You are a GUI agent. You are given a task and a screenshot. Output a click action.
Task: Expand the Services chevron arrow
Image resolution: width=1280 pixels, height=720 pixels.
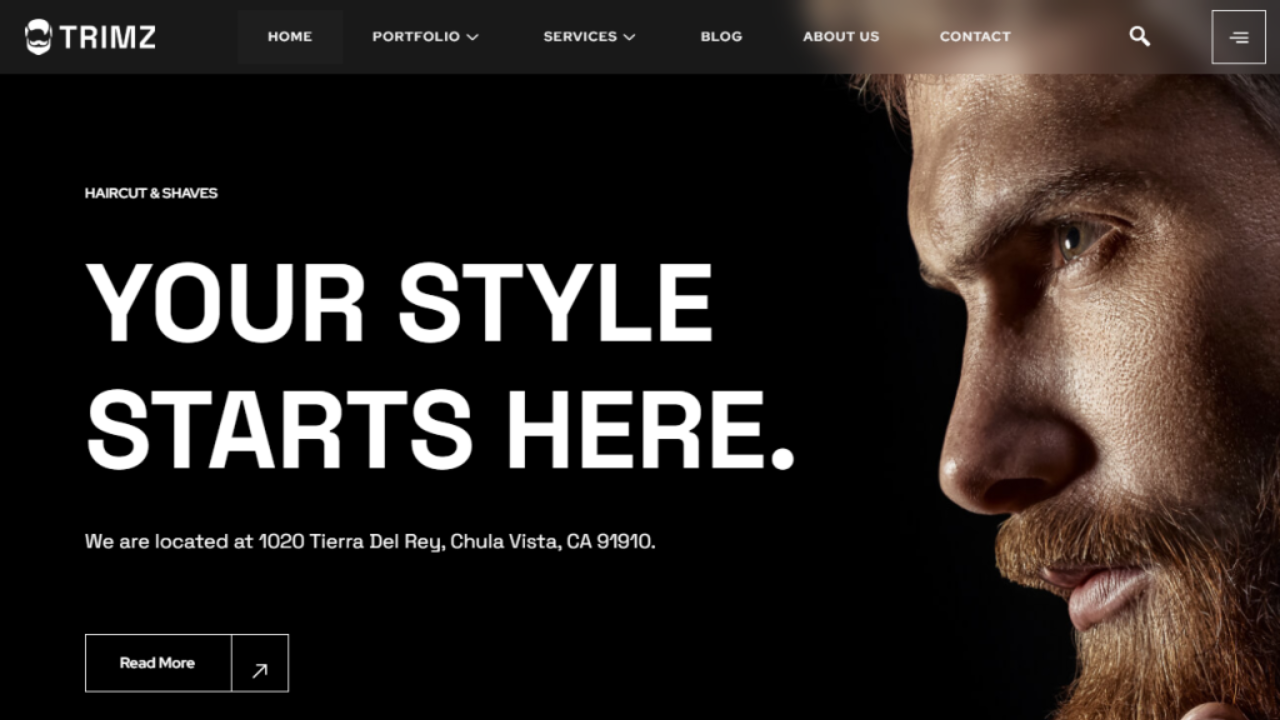[x=629, y=37]
